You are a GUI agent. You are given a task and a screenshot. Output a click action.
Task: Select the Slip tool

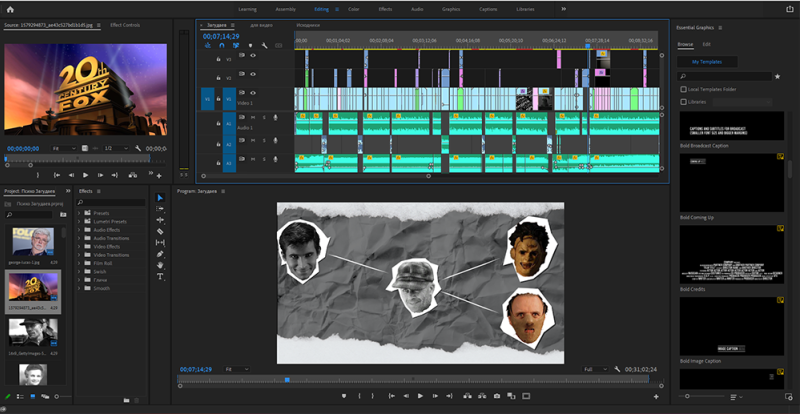pos(160,242)
